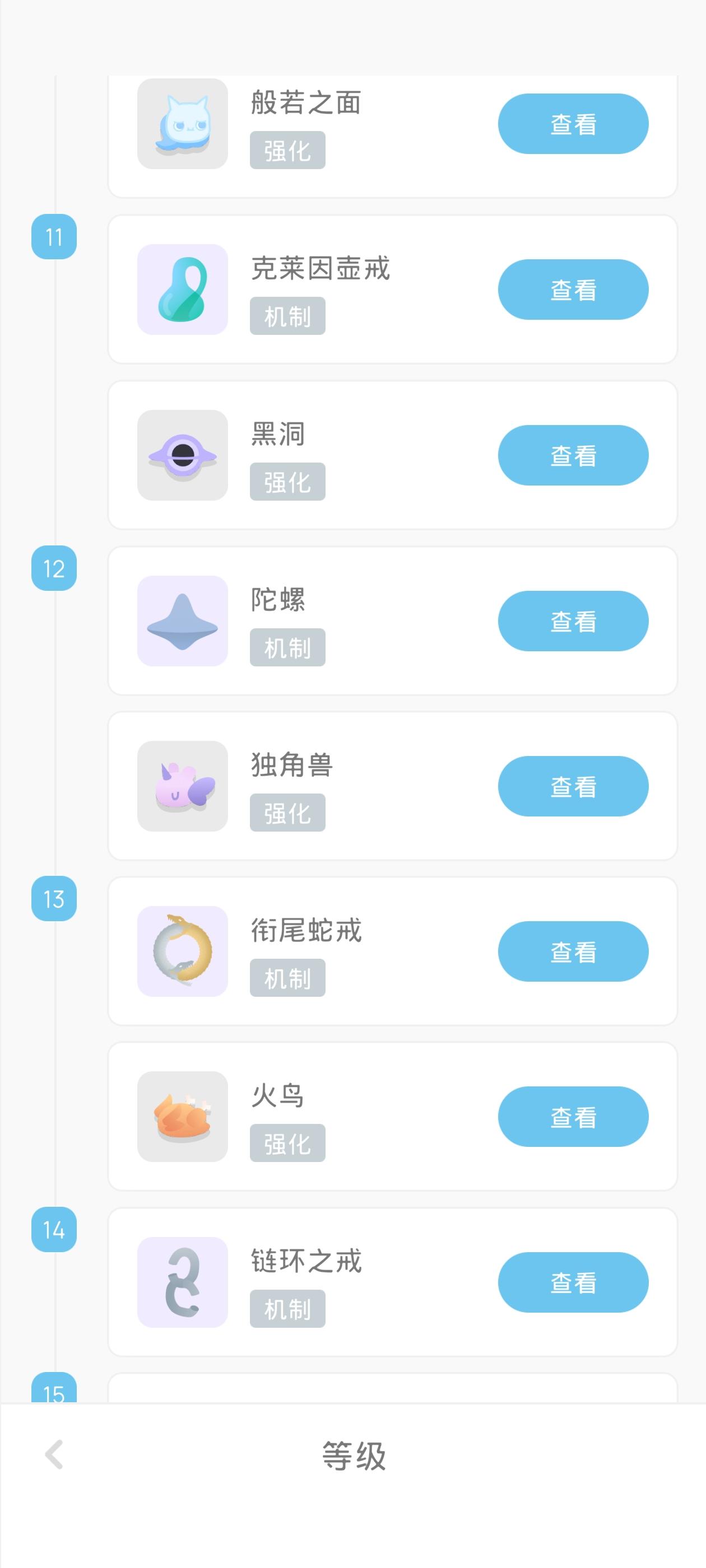
Task: View the 独角兽 item
Action: 573,786
